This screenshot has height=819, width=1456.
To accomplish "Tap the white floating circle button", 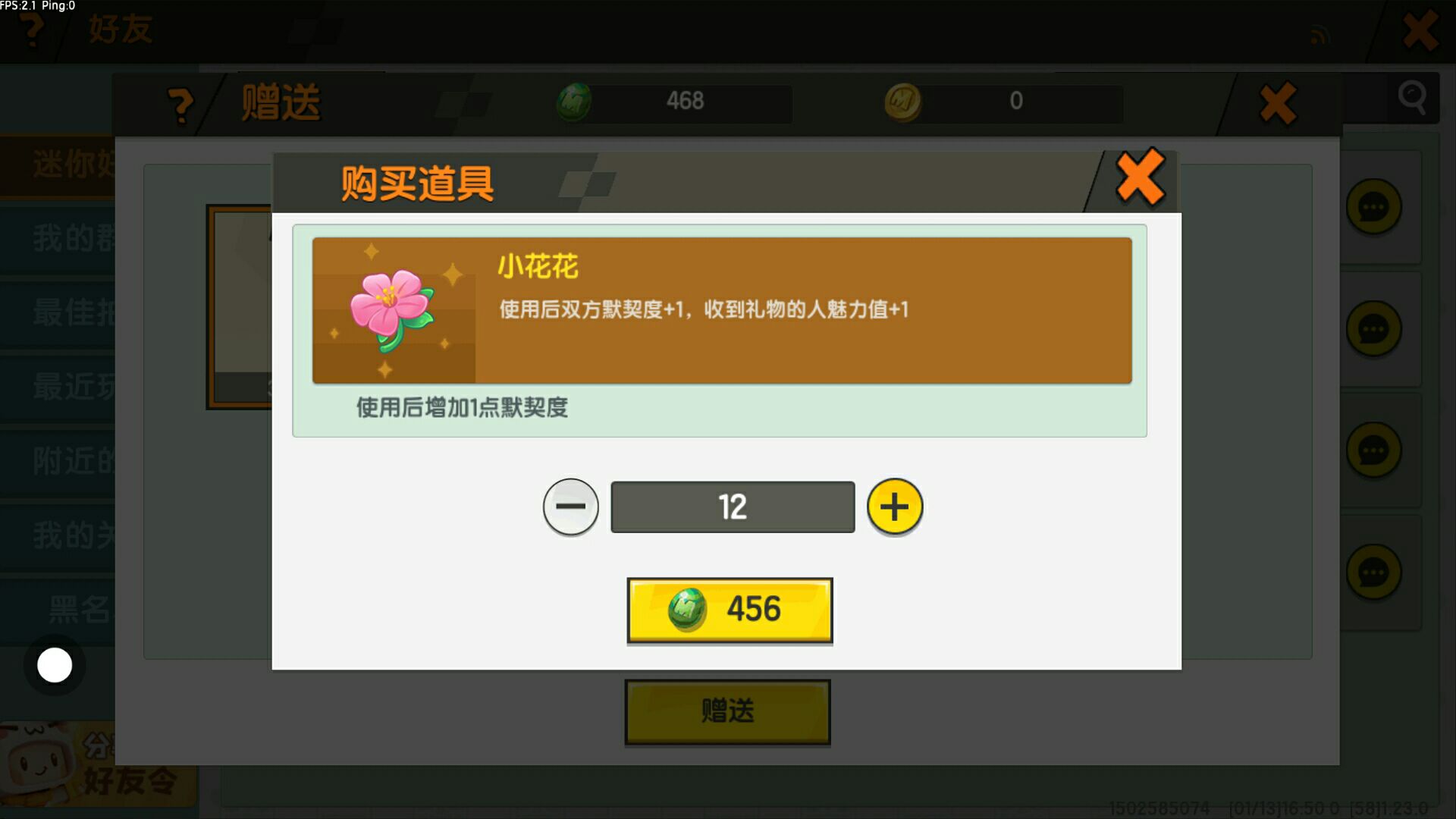I will [55, 665].
